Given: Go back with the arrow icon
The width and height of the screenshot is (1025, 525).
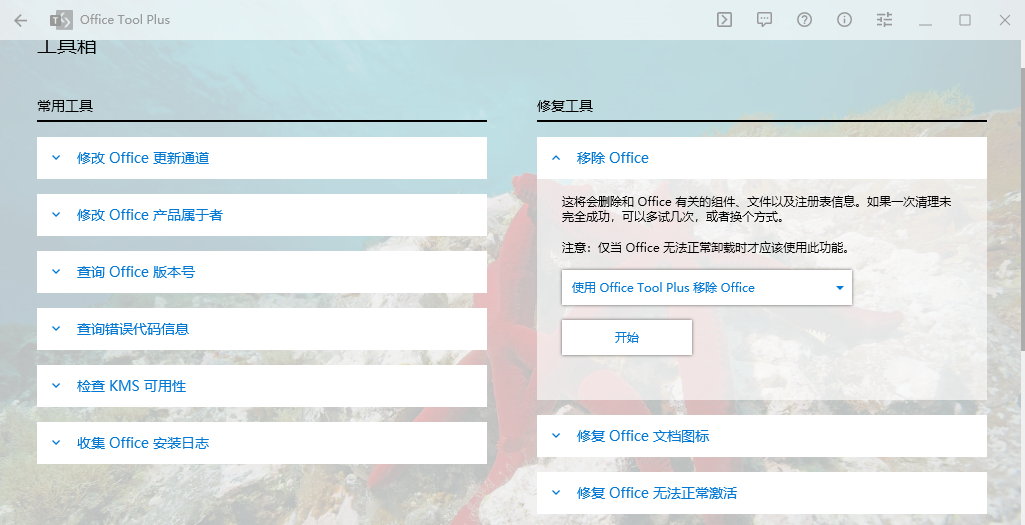Looking at the screenshot, I should click(x=20, y=20).
